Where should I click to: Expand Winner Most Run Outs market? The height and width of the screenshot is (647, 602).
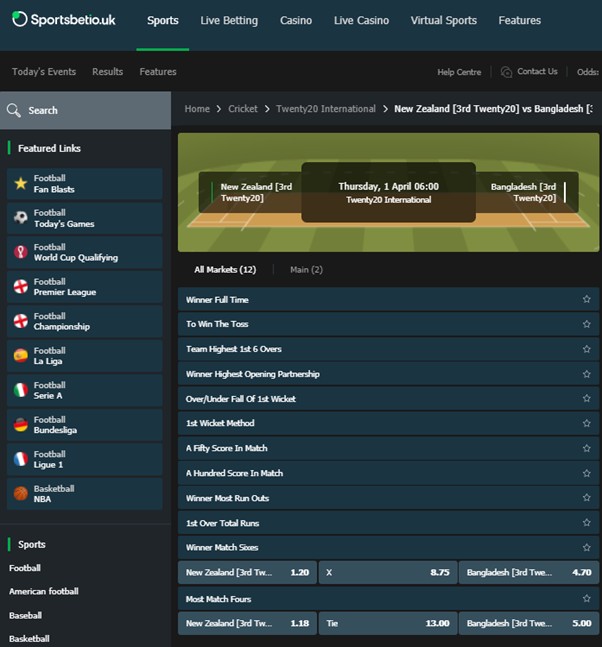coord(388,498)
